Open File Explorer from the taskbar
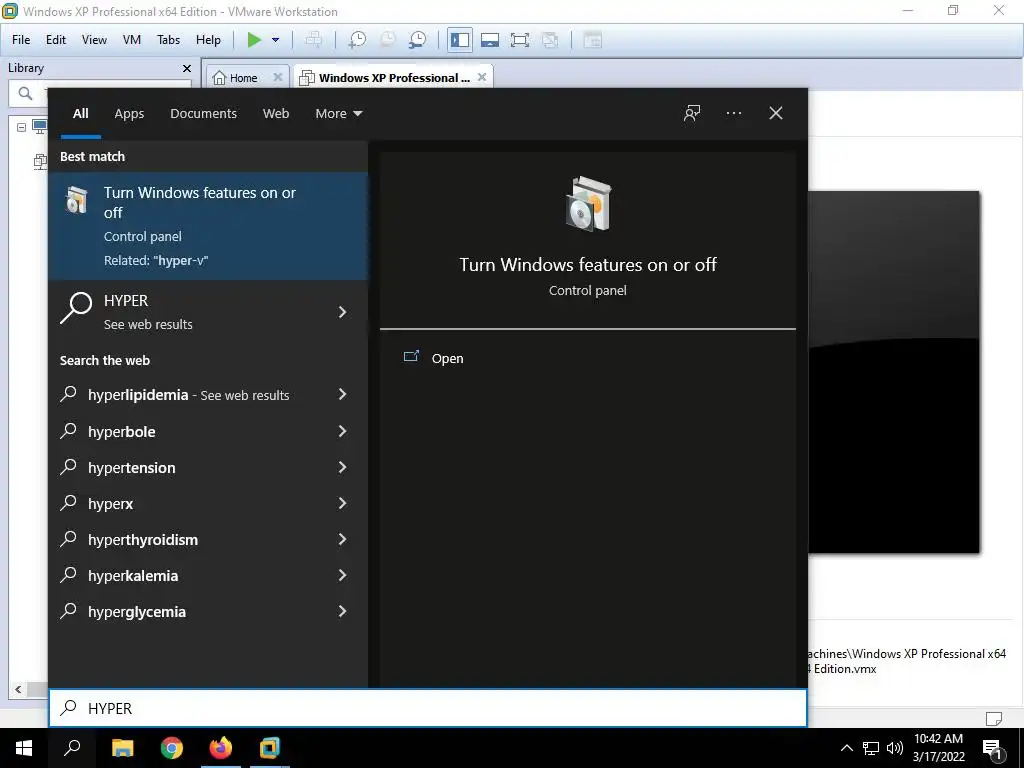Image resolution: width=1024 pixels, height=768 pixels. coord(122,748)
